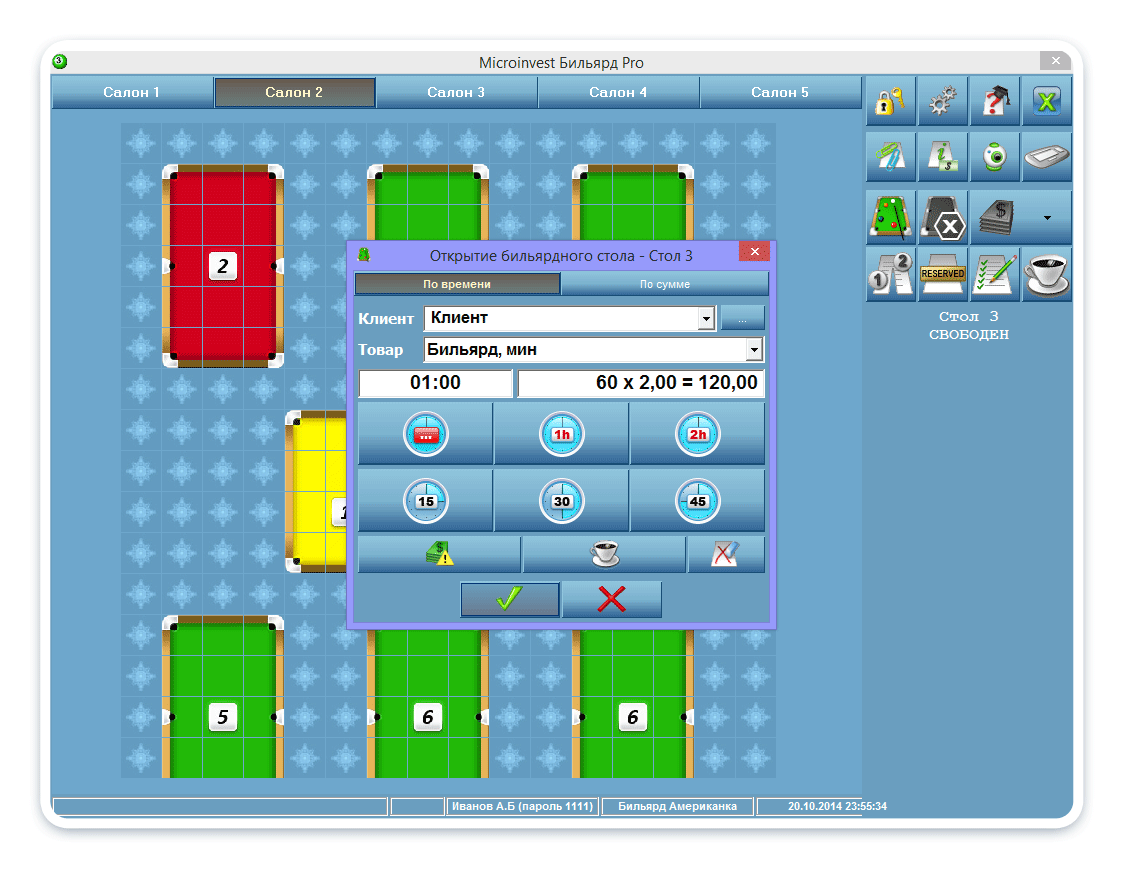
Task: Open the Салон 5 tab
Action: [780, 92]
